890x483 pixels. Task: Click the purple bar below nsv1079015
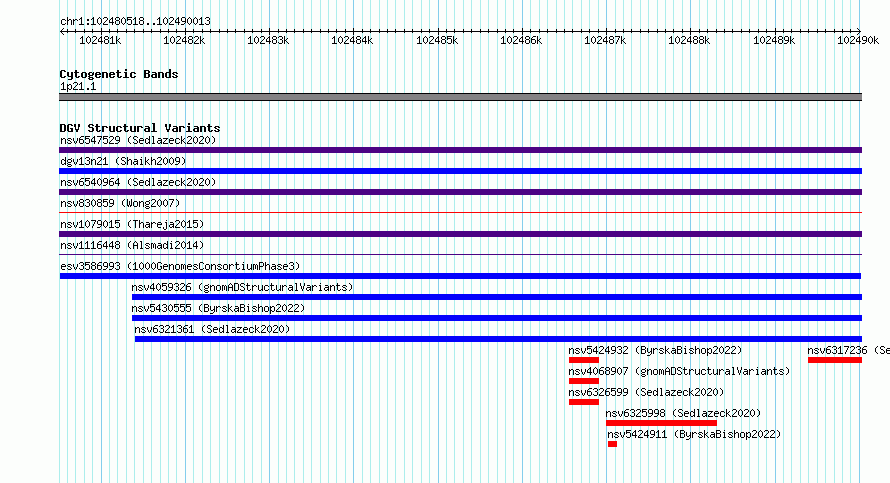(x=460, y=234)
